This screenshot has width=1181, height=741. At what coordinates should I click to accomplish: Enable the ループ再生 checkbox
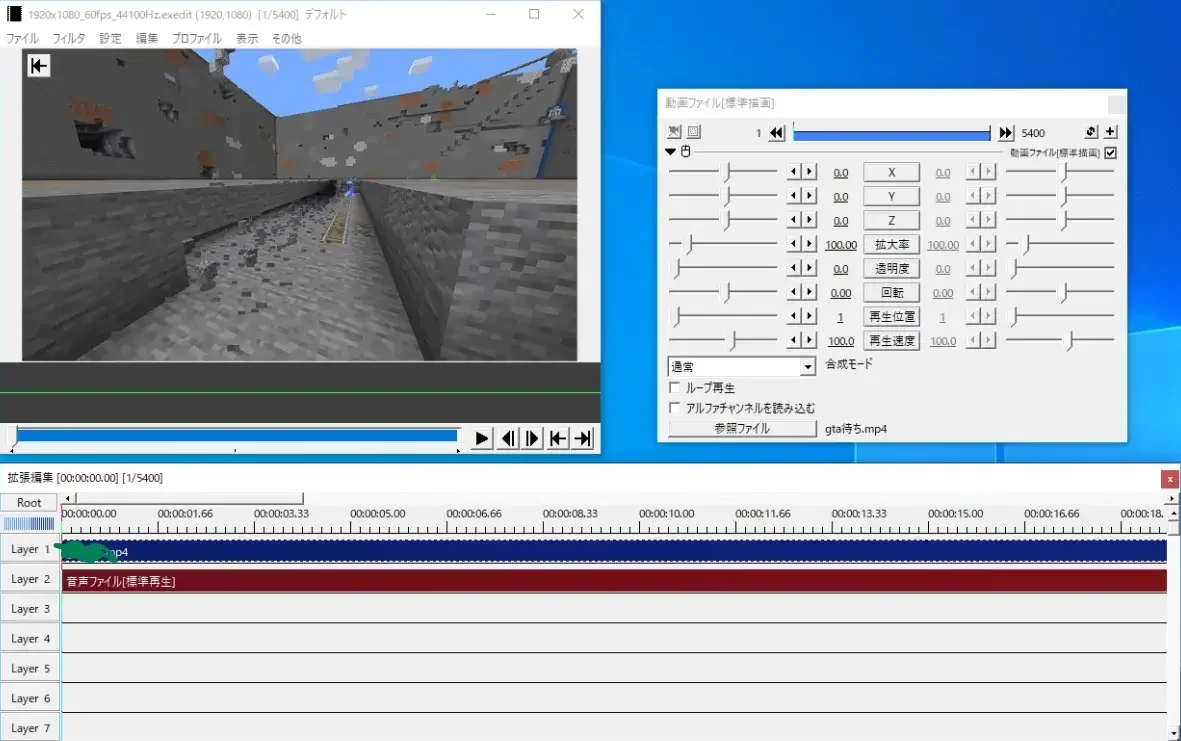tap(675, 388)
